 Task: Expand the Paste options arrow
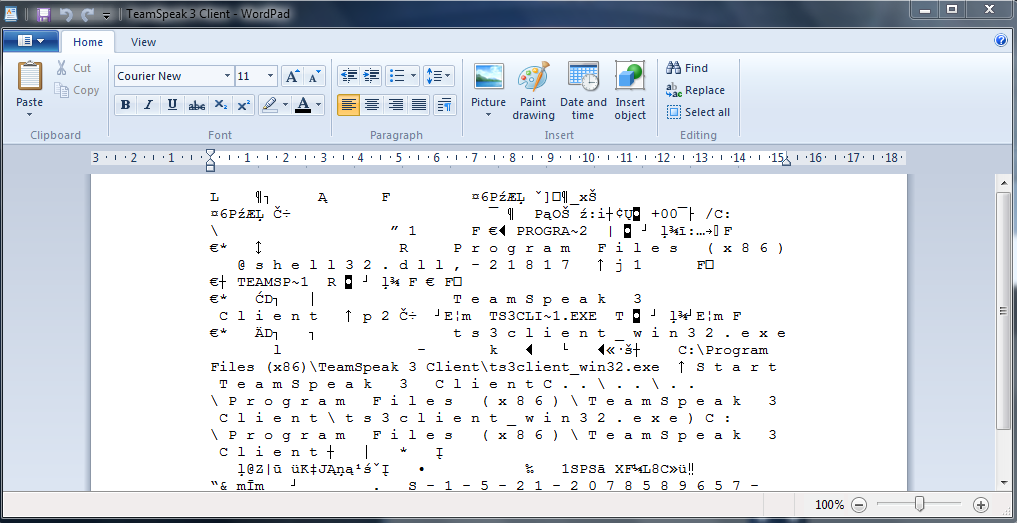pos(30,115)
